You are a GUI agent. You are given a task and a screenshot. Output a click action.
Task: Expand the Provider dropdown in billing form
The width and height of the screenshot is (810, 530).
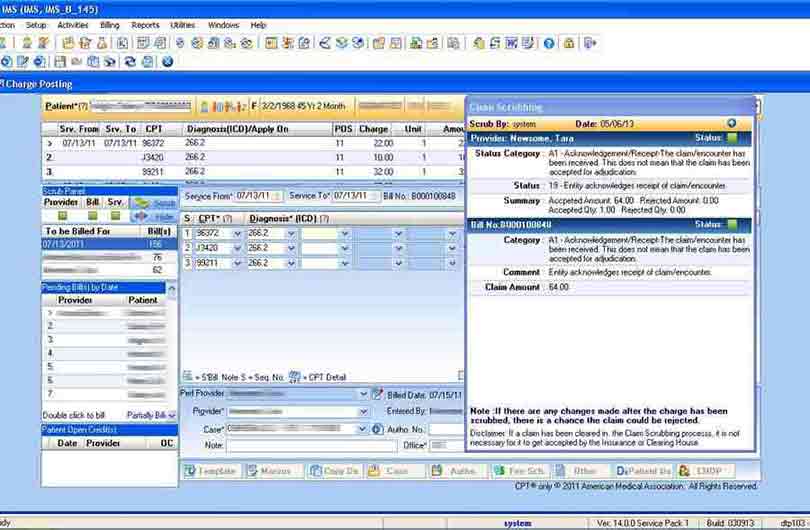click(363, 412)
